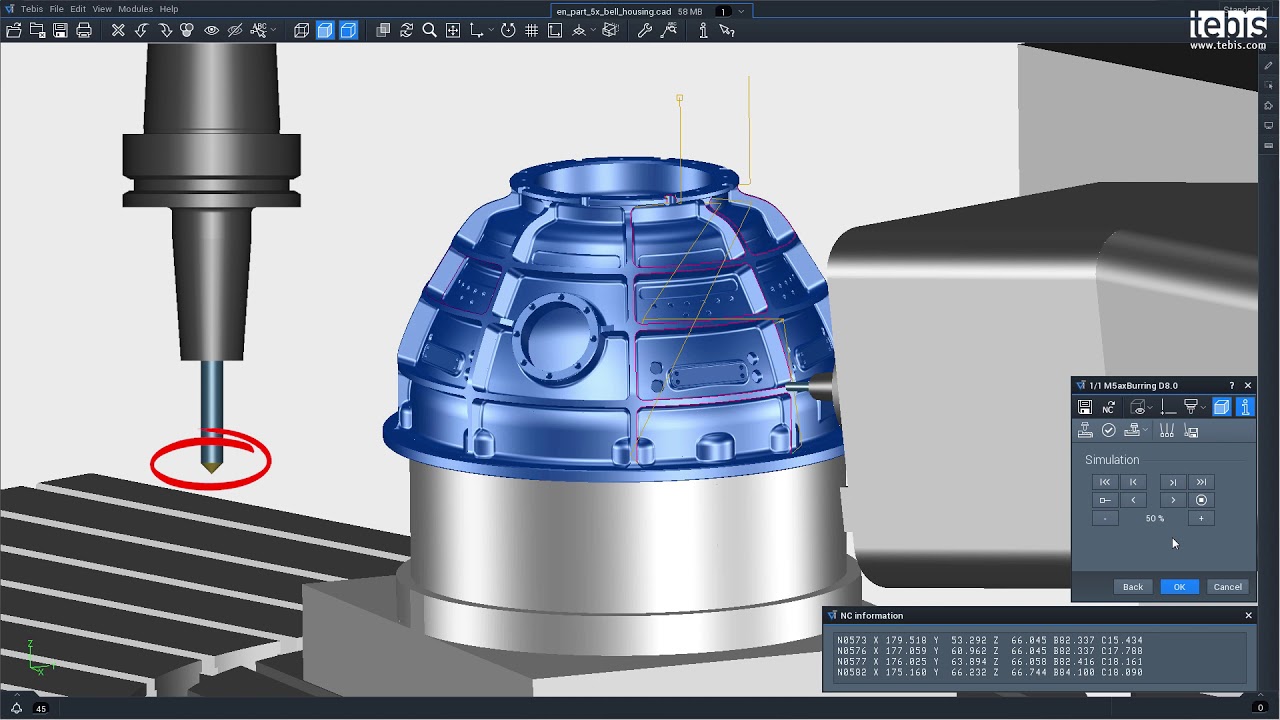Open dropdown beside milling head icon
The width and height of the screenshot is (1280, 720).
point(1203,407)
